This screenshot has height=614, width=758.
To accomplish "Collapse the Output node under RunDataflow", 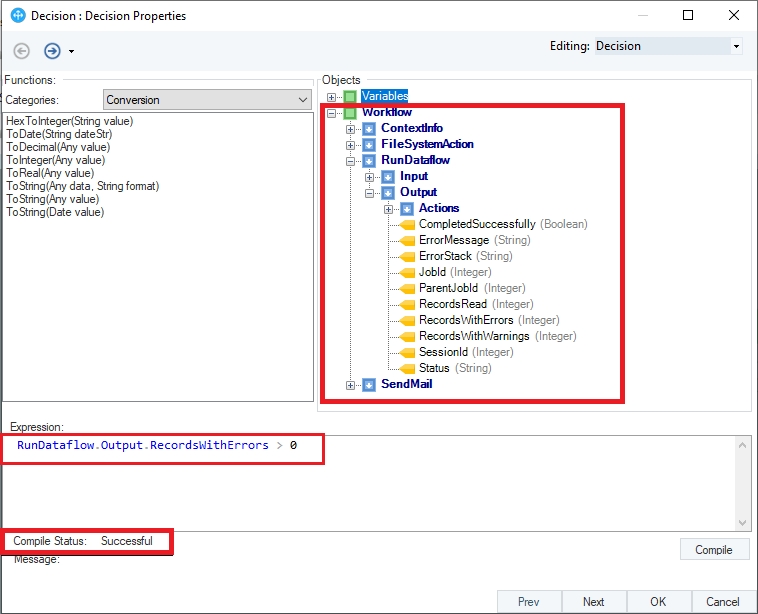I will tap(370, 192).
